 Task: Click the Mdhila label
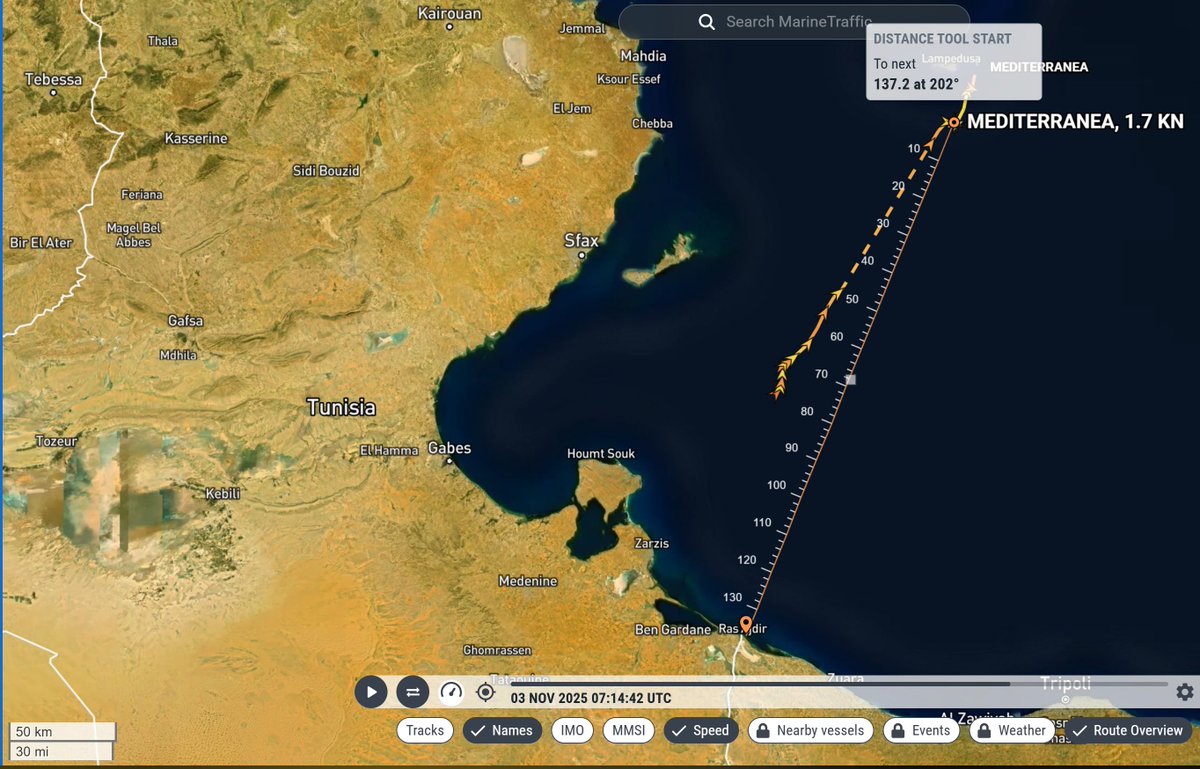pos(179,355)
